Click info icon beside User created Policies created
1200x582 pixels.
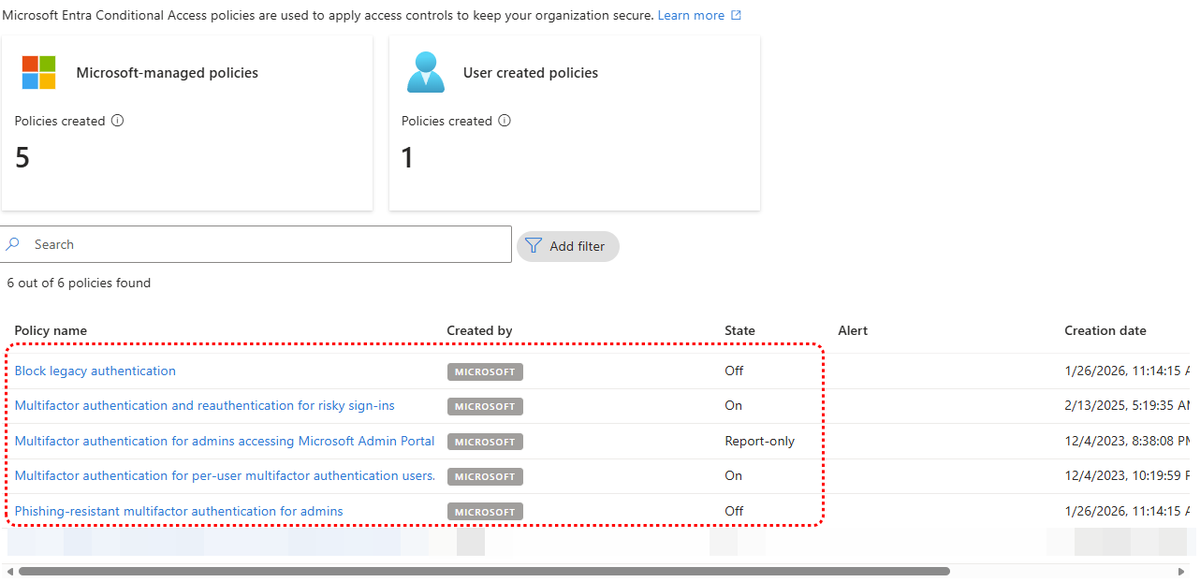[504, 121]
